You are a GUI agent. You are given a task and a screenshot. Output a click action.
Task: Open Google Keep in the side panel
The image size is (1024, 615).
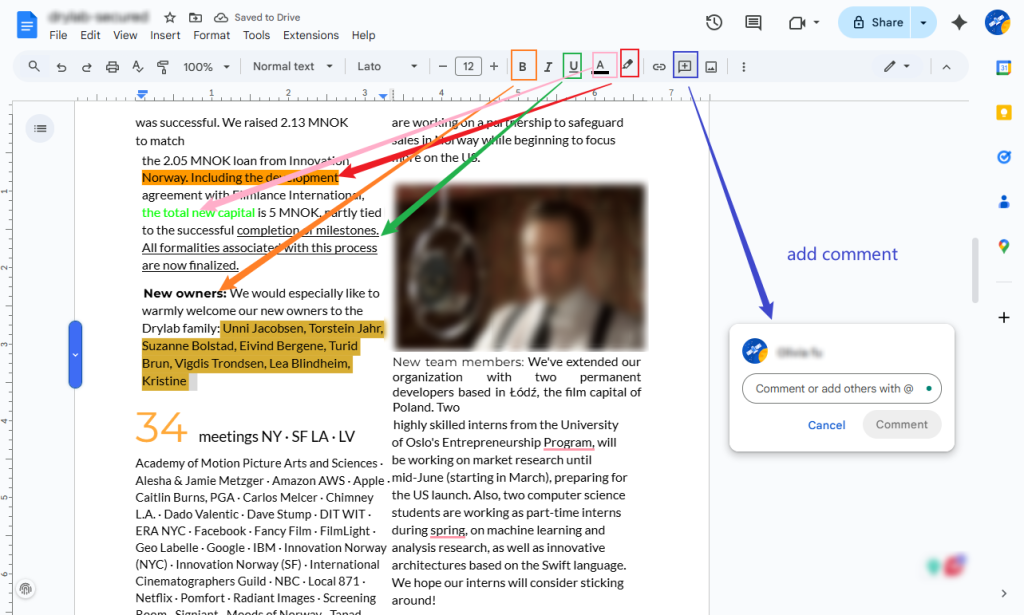tap(1004, 112)
